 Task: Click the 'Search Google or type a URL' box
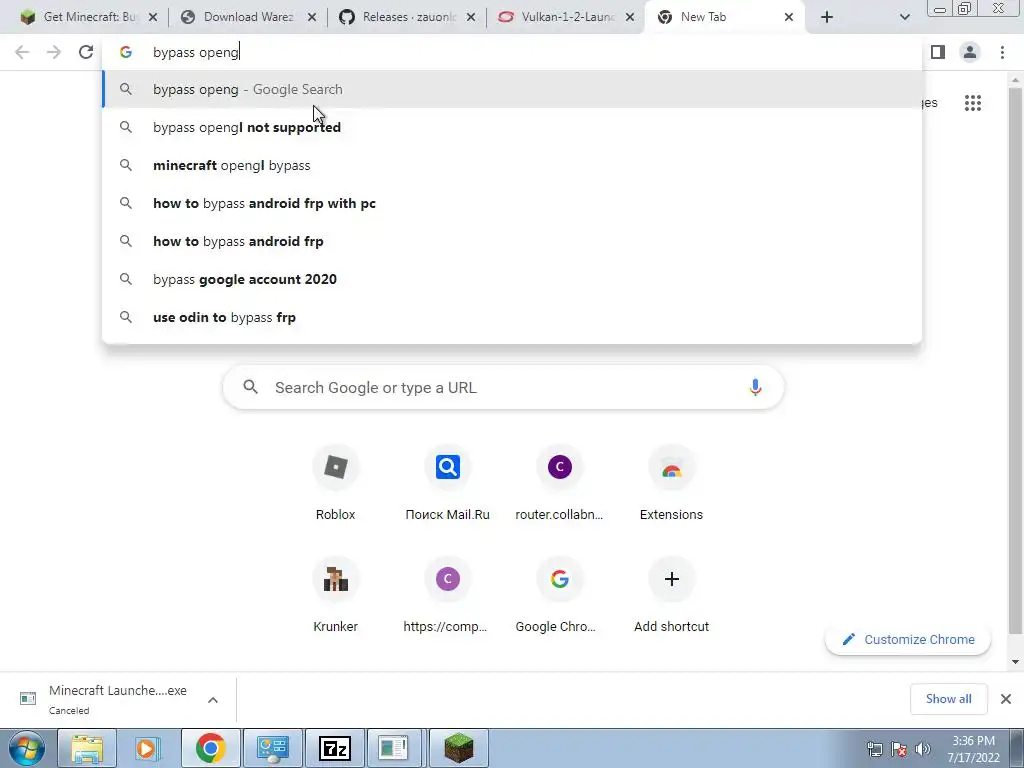pos(504,387)
